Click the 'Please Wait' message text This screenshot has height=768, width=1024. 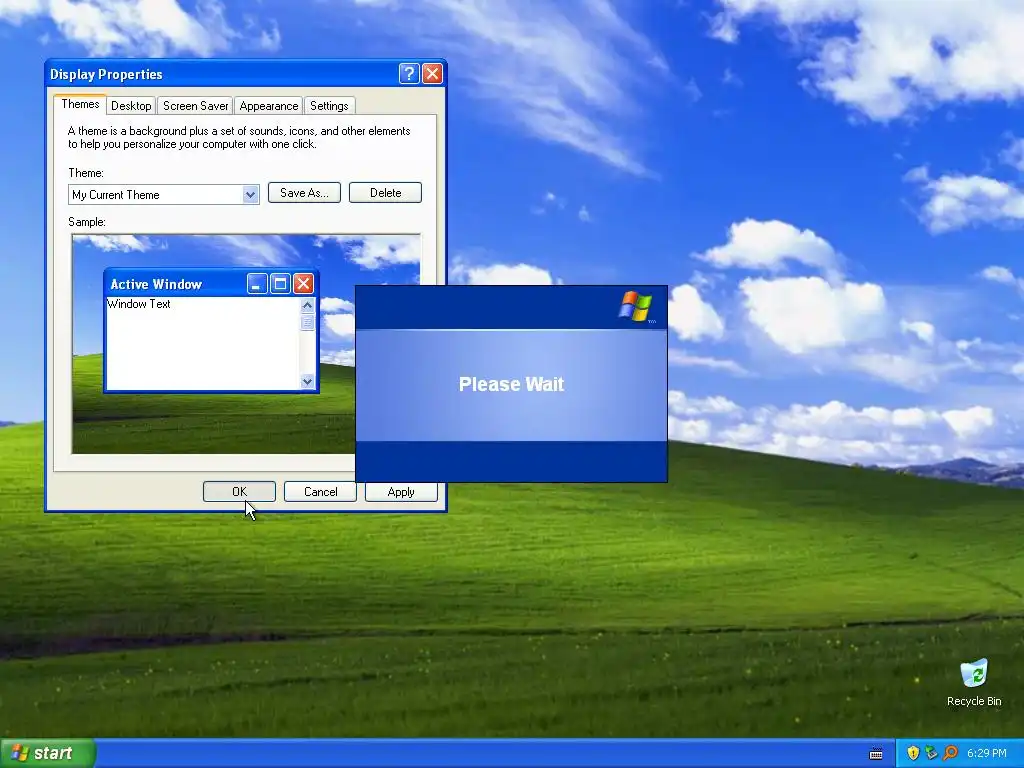[511, 384]
